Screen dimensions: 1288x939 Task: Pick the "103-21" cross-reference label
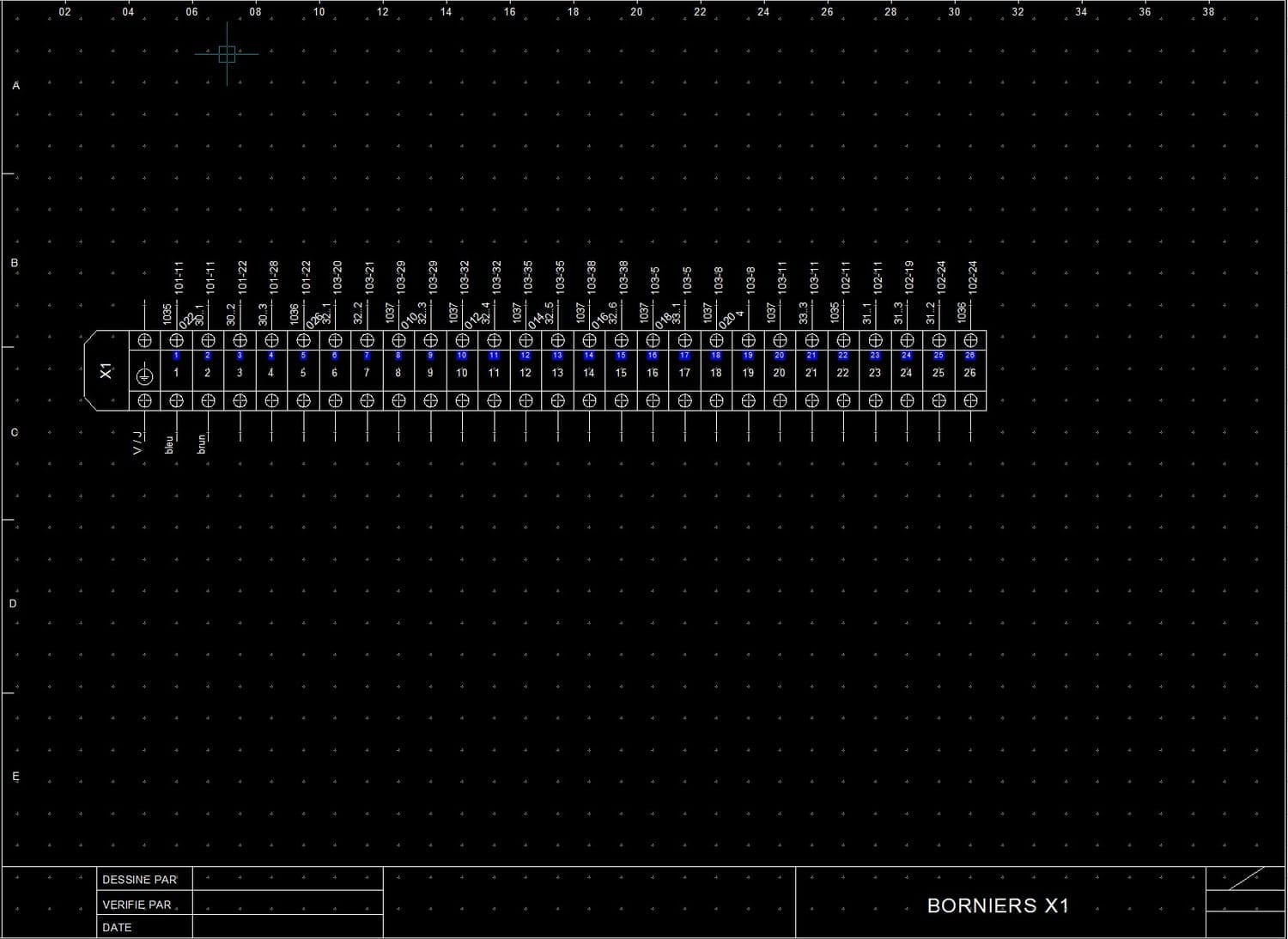369,277
